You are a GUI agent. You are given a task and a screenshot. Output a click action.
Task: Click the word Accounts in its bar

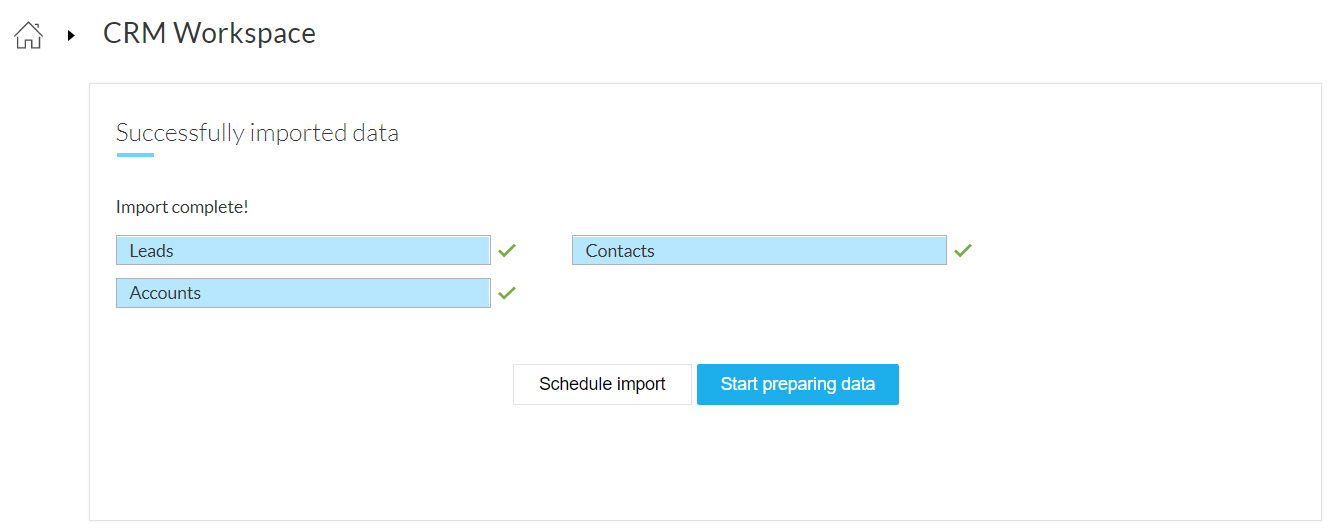pos(165,293)
